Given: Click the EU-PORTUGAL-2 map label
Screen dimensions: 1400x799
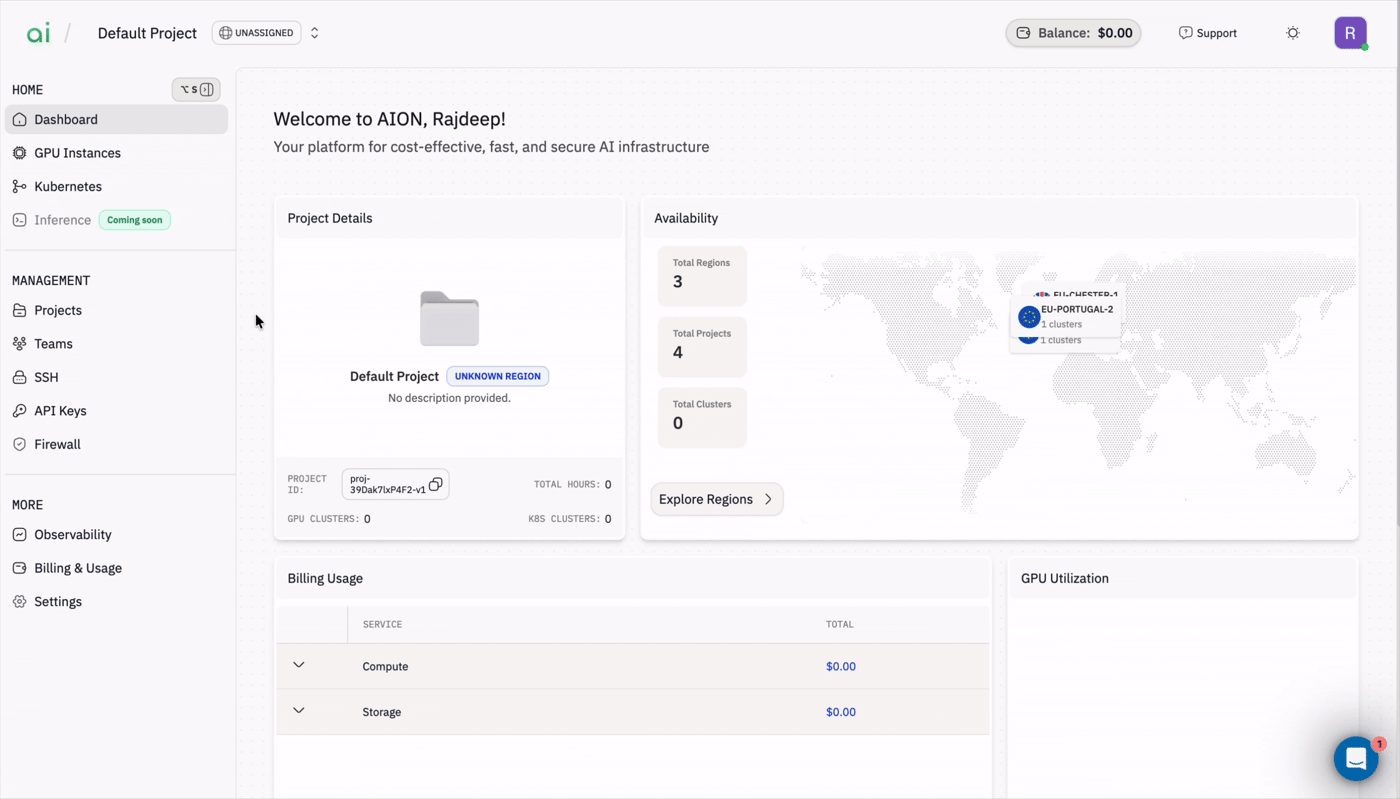Looking at the screenshot, I should (x=1077, y=309).
